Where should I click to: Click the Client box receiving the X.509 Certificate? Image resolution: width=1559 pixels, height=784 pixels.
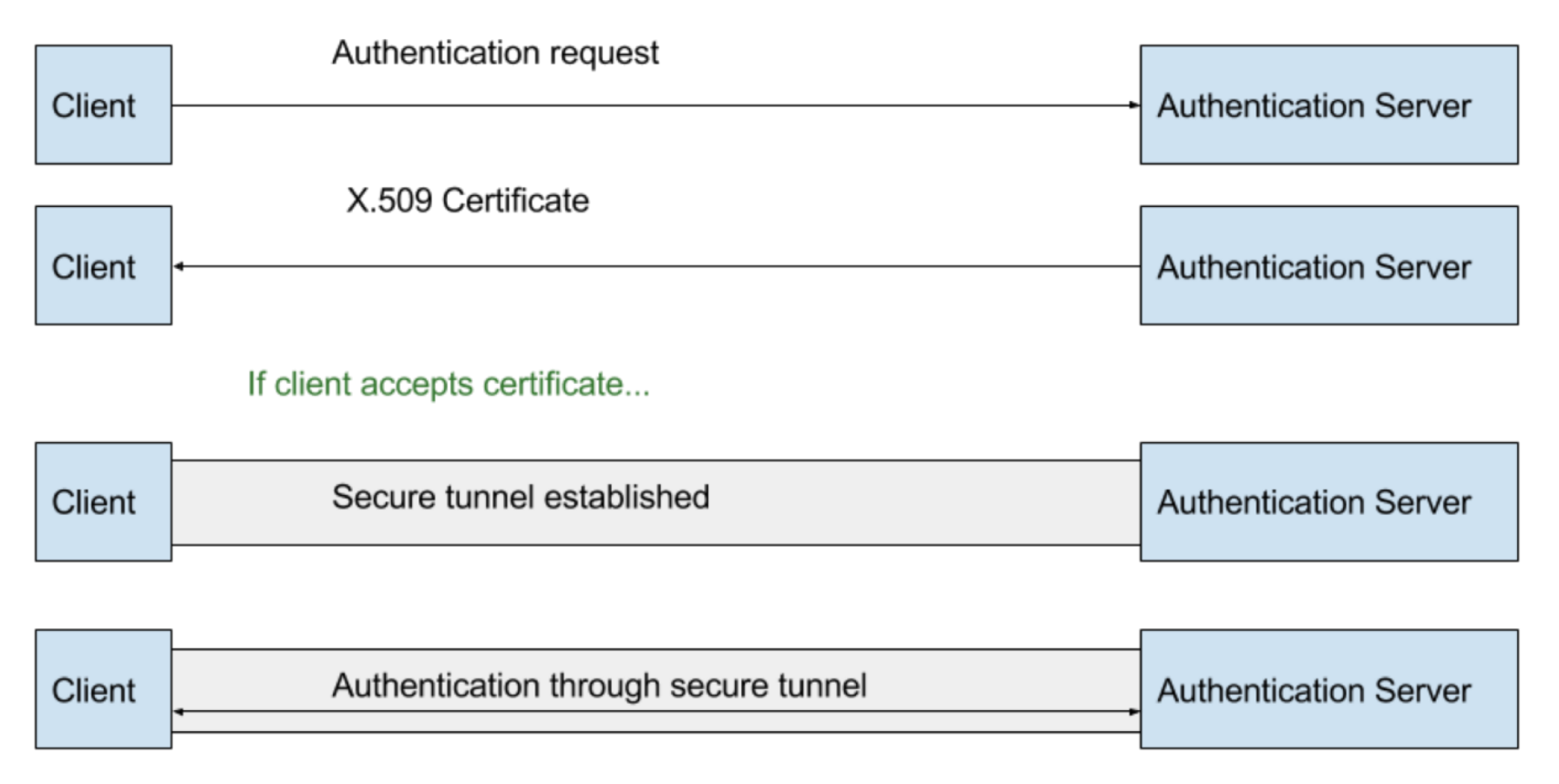[x=103, y=265]
